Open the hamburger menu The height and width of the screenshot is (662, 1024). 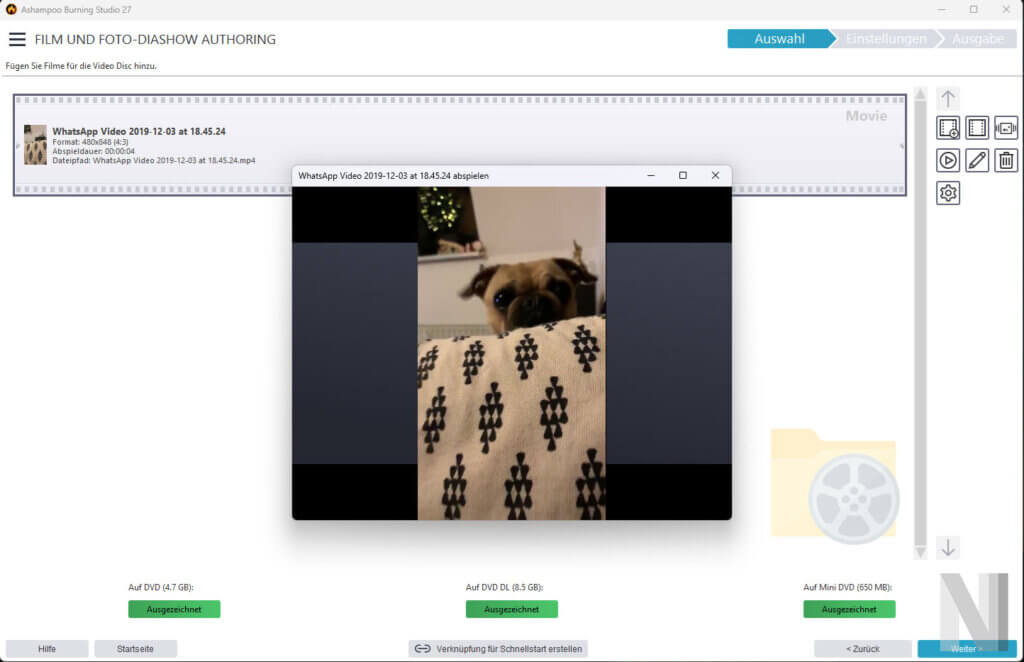17,39
